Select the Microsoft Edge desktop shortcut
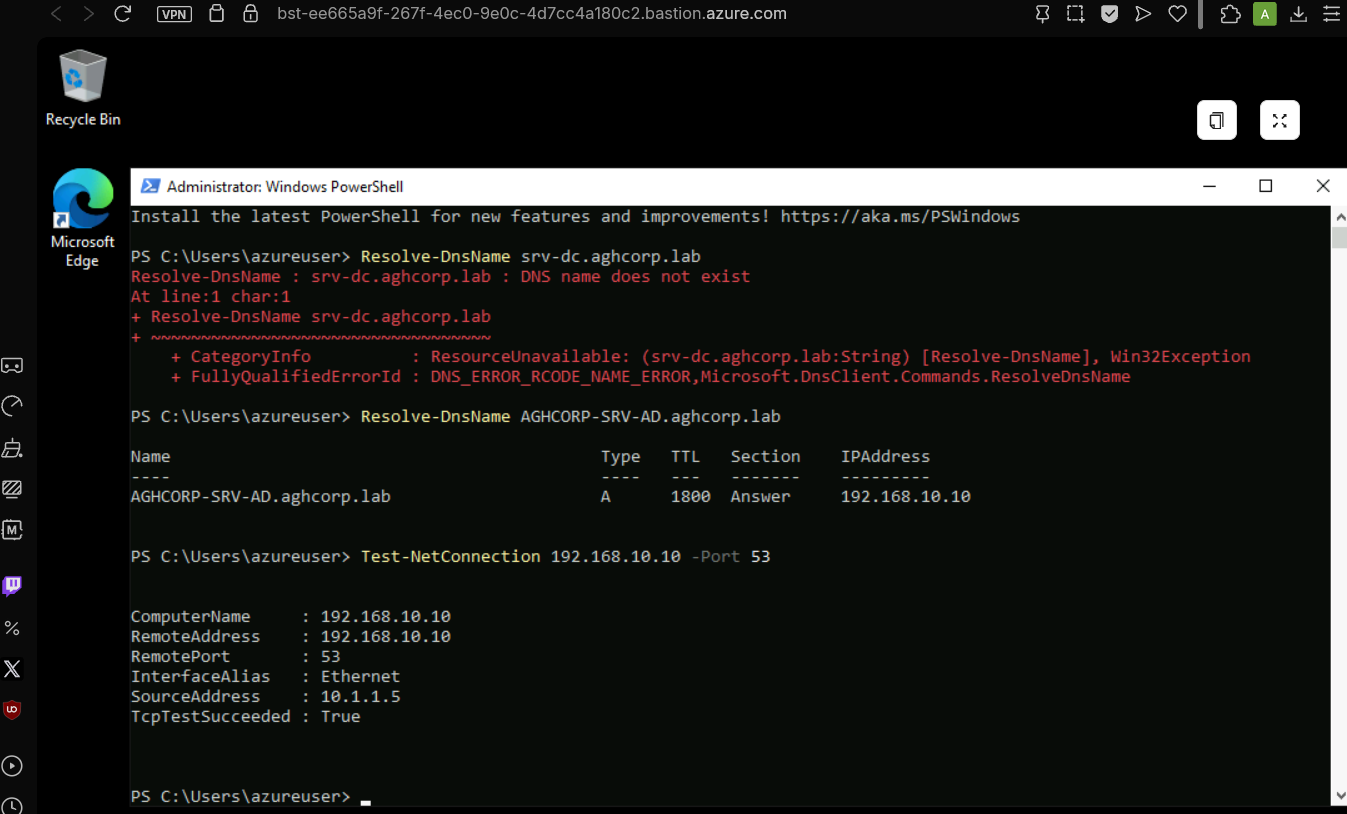The height and width of the screenshot is (814, 1347). (82, 219)
